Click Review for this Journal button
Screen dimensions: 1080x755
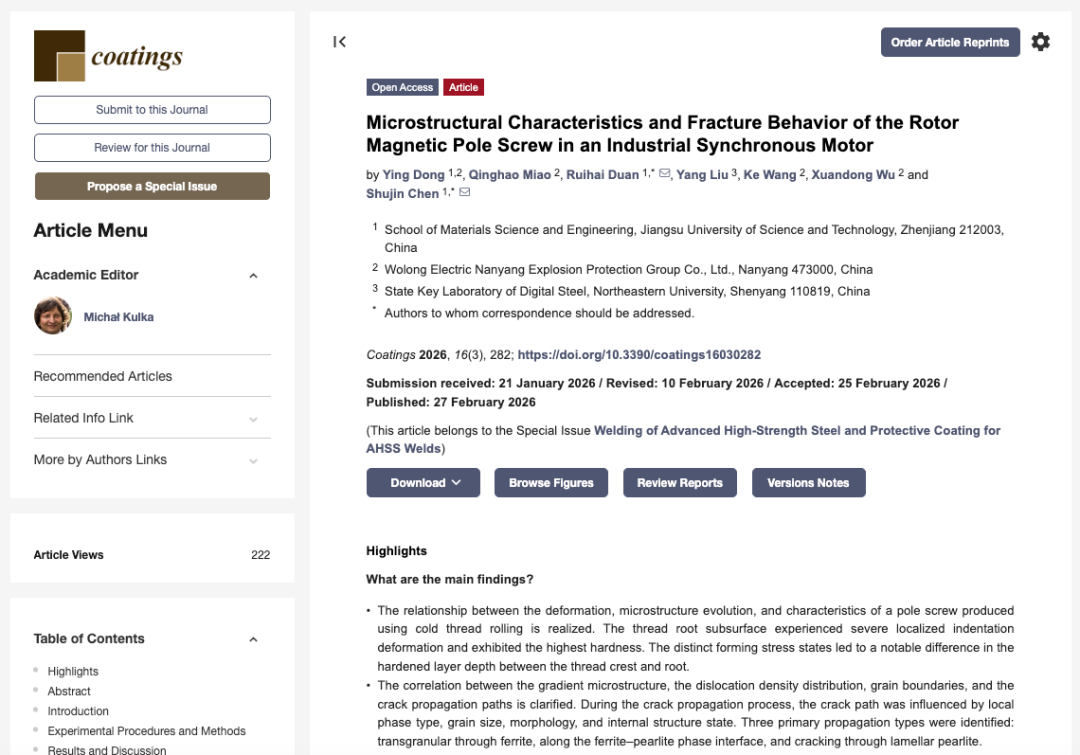(152, 147)
